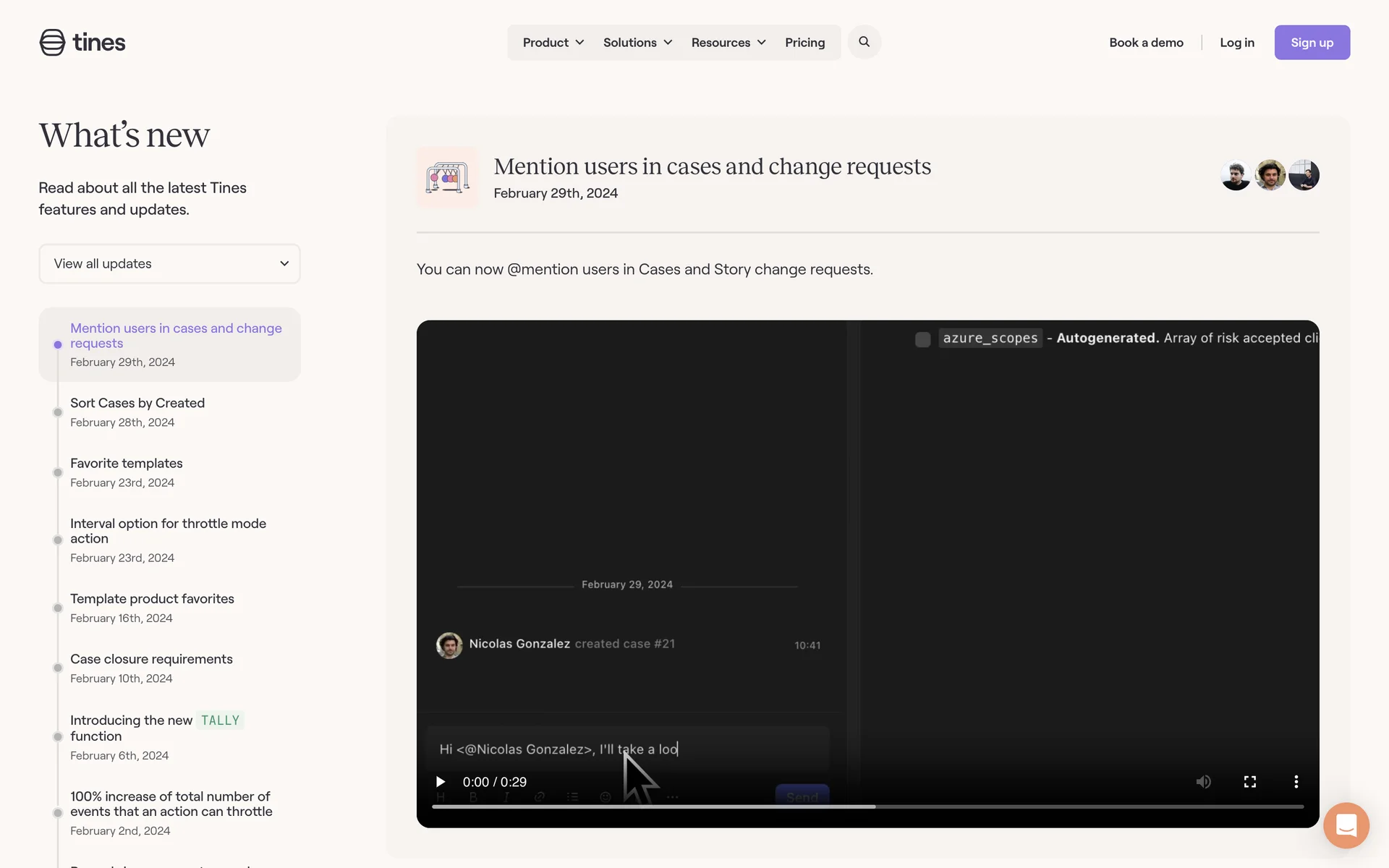The width and height of the screenshot is (1389, 868).
Task: Play the video
Action: [440, 782]
